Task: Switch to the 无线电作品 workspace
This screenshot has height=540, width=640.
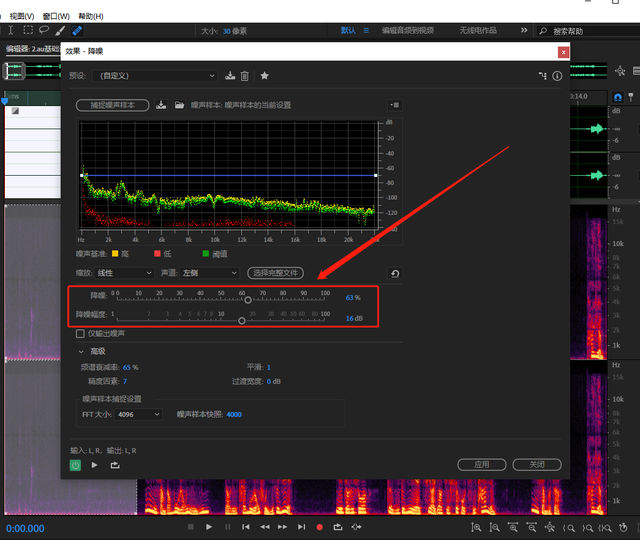Action: point(478,31)
